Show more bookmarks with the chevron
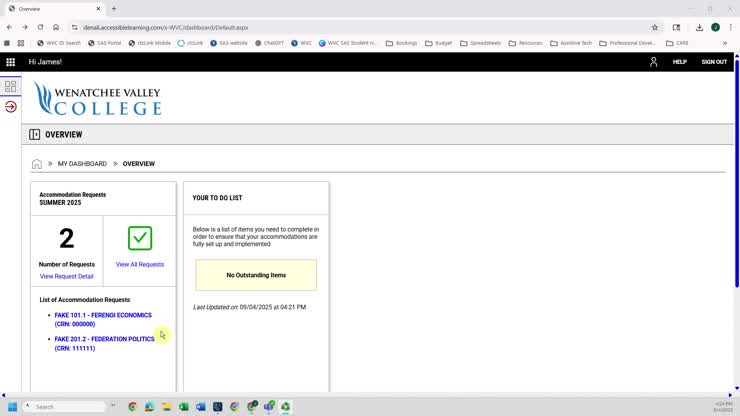The width and height of the screenshot is (740, 416). coord(725,43)
